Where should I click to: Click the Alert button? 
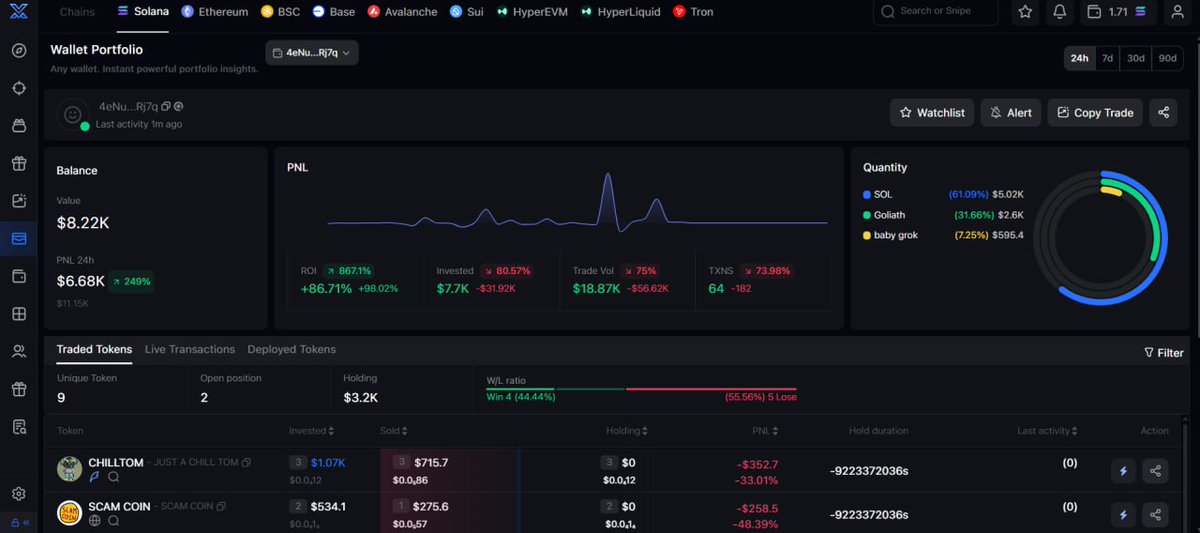(1011, 112)
